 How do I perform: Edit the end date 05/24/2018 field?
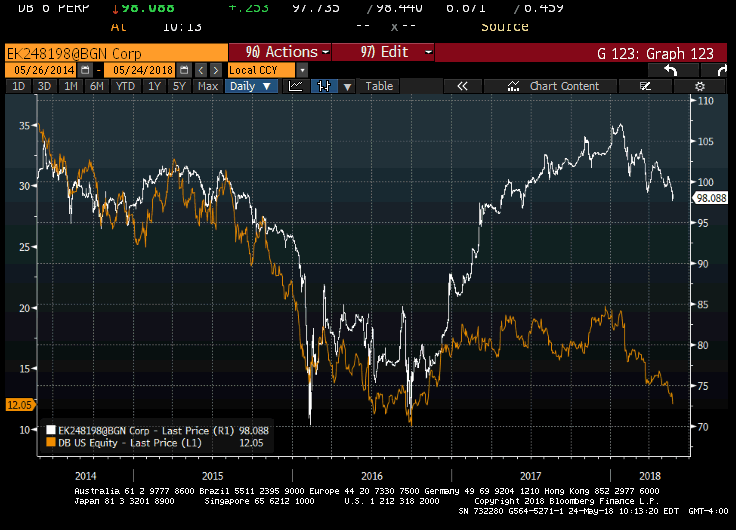pos(140,70)
